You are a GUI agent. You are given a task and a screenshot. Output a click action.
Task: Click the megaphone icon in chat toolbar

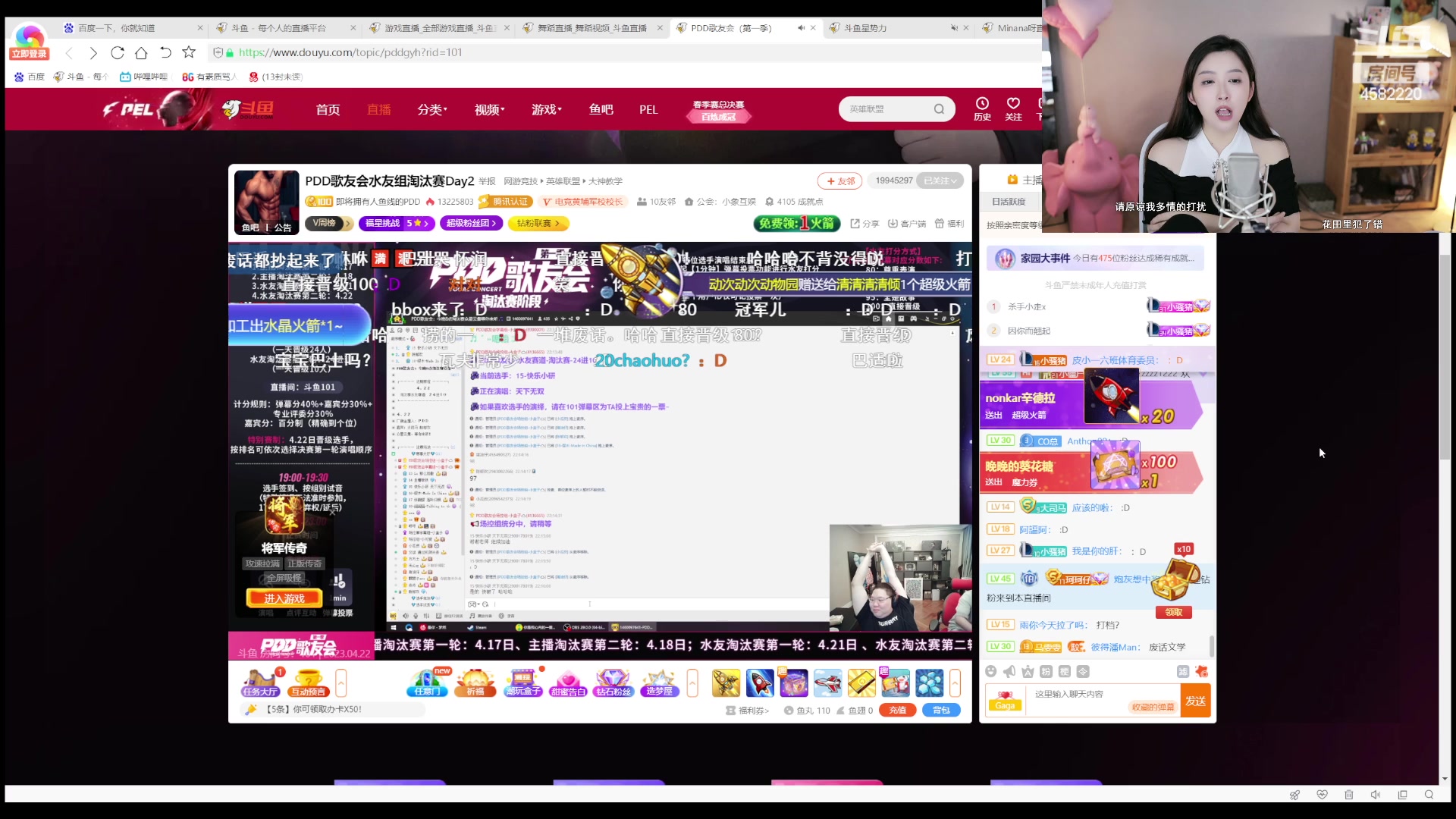(1009, 671)
